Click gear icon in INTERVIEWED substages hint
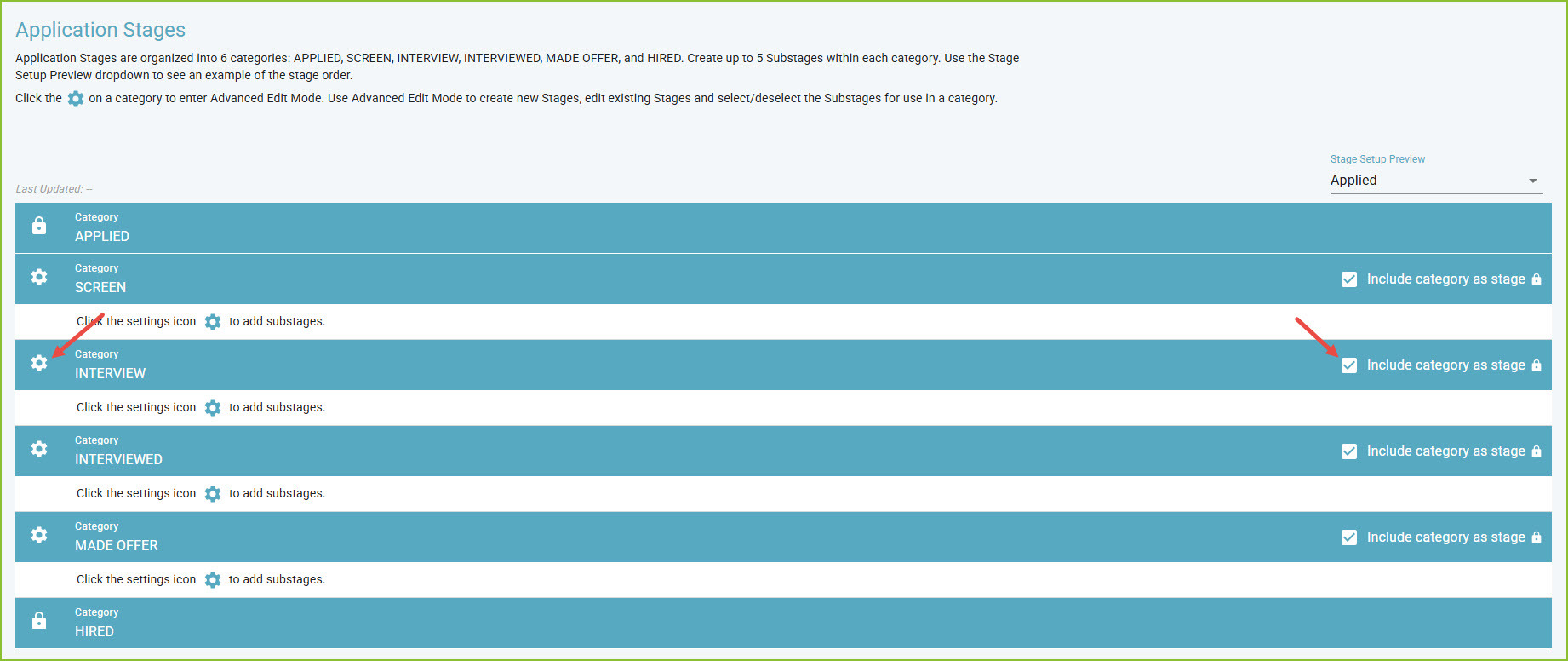The width and height of the screenshot is (1568, 661). 213,494
